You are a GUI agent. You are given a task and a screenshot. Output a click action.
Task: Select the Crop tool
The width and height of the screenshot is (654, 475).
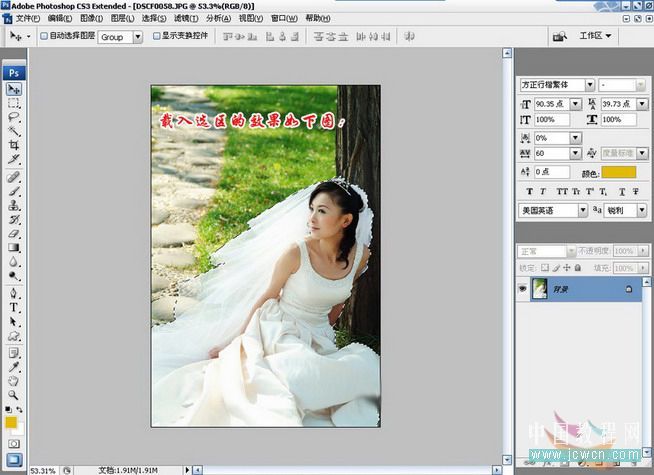click(14, 145)
